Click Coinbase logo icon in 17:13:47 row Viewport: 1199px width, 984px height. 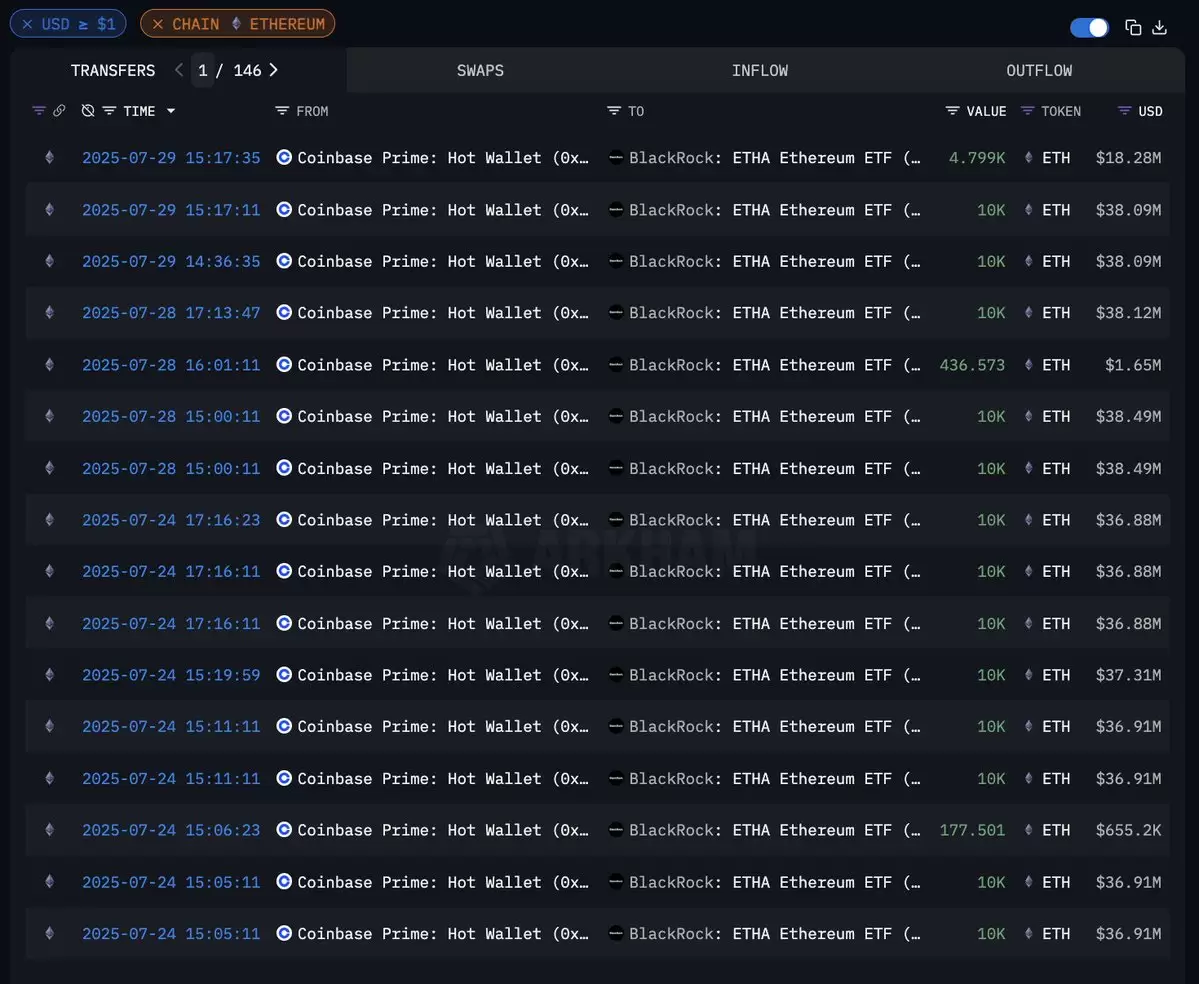[284, 313]
